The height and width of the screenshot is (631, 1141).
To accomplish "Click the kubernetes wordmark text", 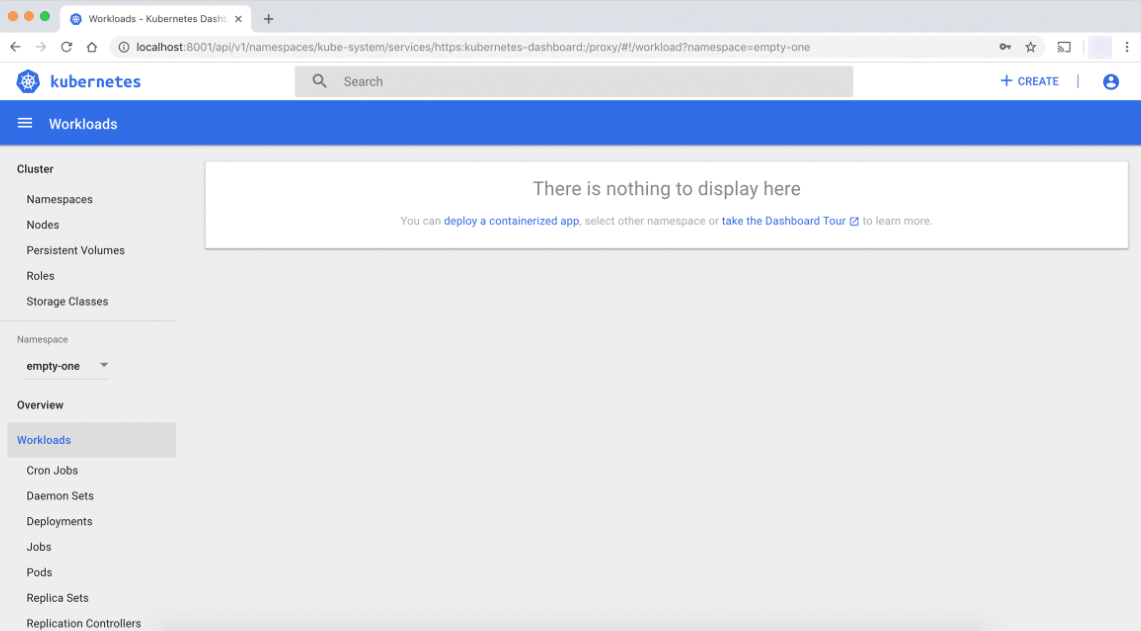I will pos(95,82).
